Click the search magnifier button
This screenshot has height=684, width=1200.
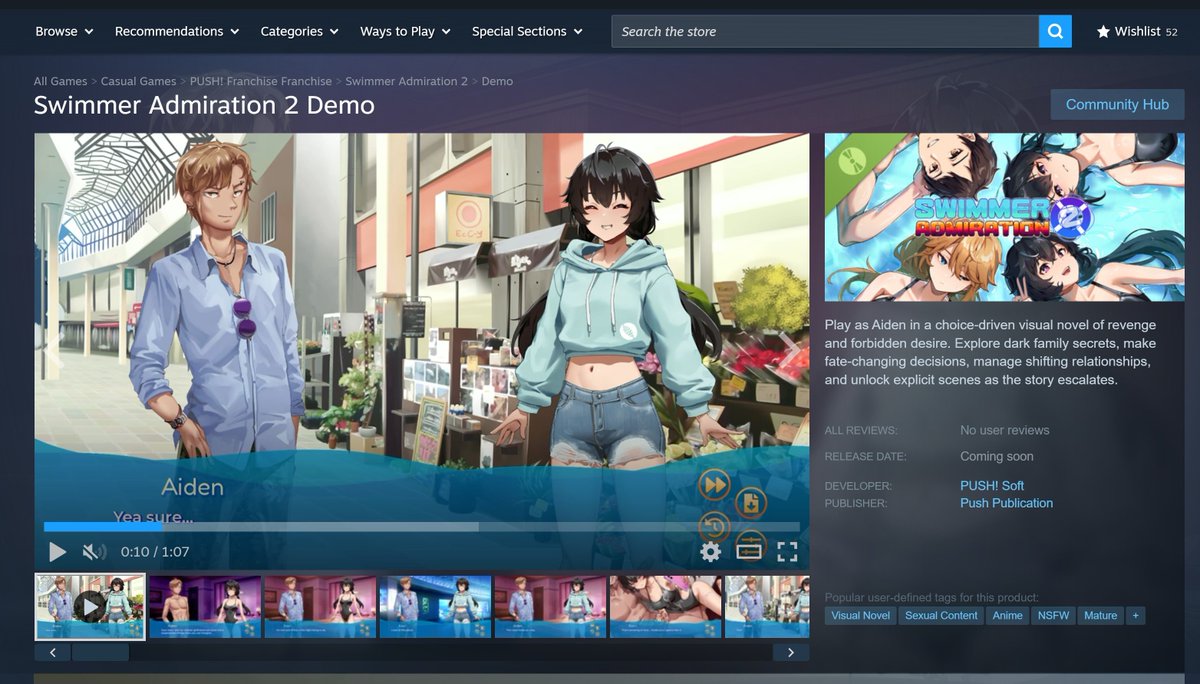click(x=1055, y=31)
